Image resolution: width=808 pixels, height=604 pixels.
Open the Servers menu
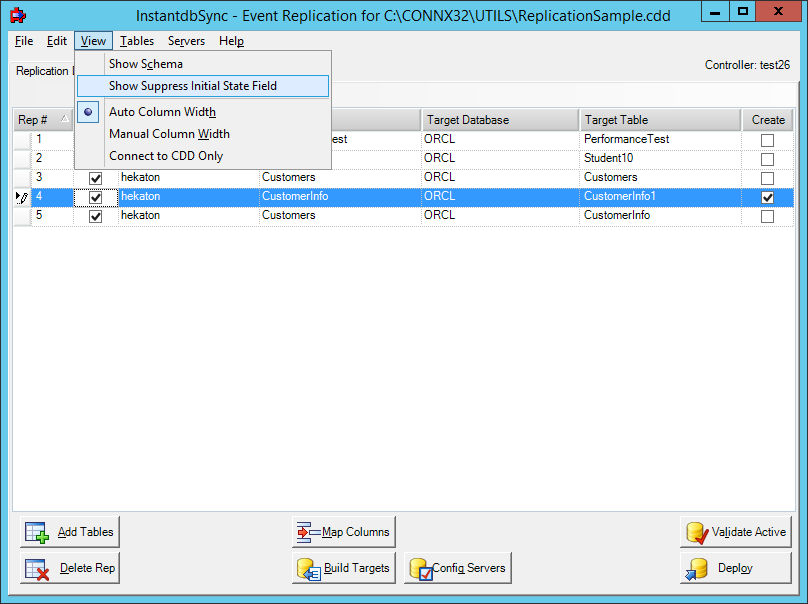click(x=186, y=41)
